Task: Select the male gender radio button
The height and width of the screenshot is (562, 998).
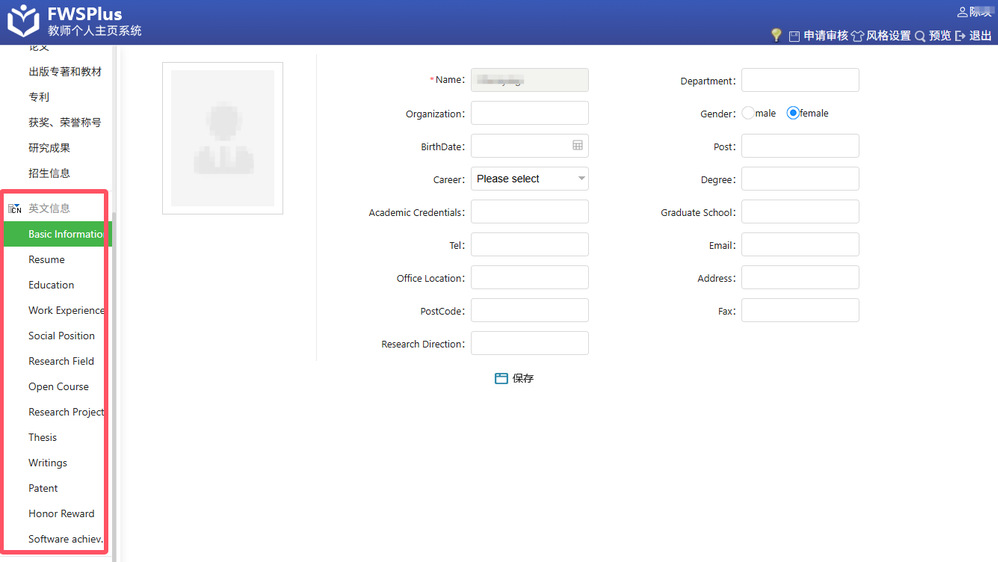Action: 748,113
